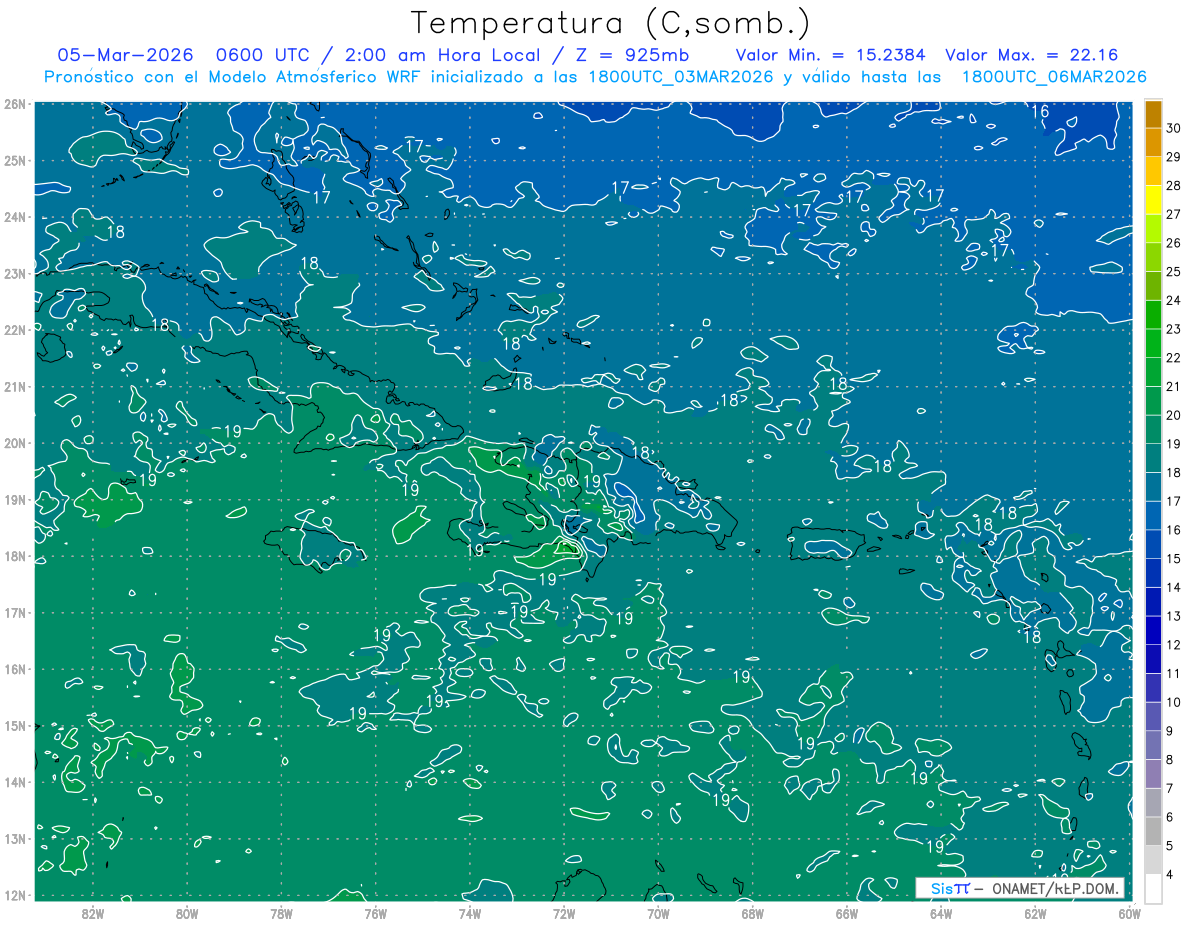1200x927 pixels.
Task: Click the colorbar segment between 25 and 26
Action: [1153, 257]
